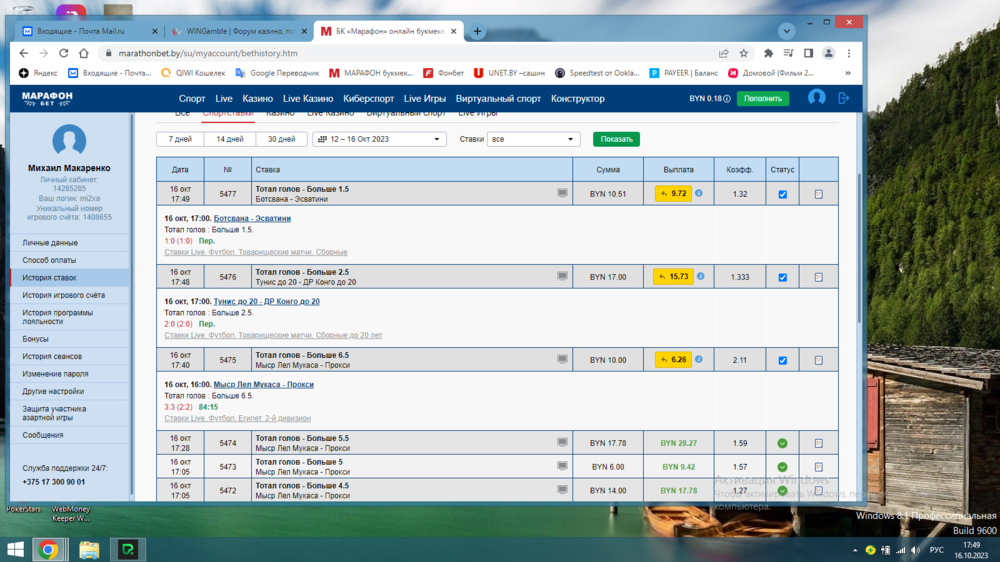The image size is (1000, 562).
Task: Toggle status checkbox for bet 5476
Action: point(783,277)
